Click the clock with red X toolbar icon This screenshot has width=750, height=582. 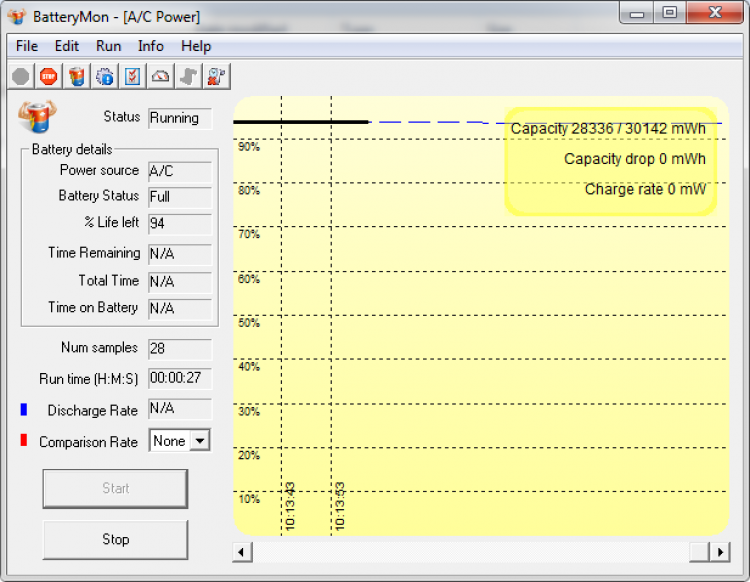pos(216,77)
